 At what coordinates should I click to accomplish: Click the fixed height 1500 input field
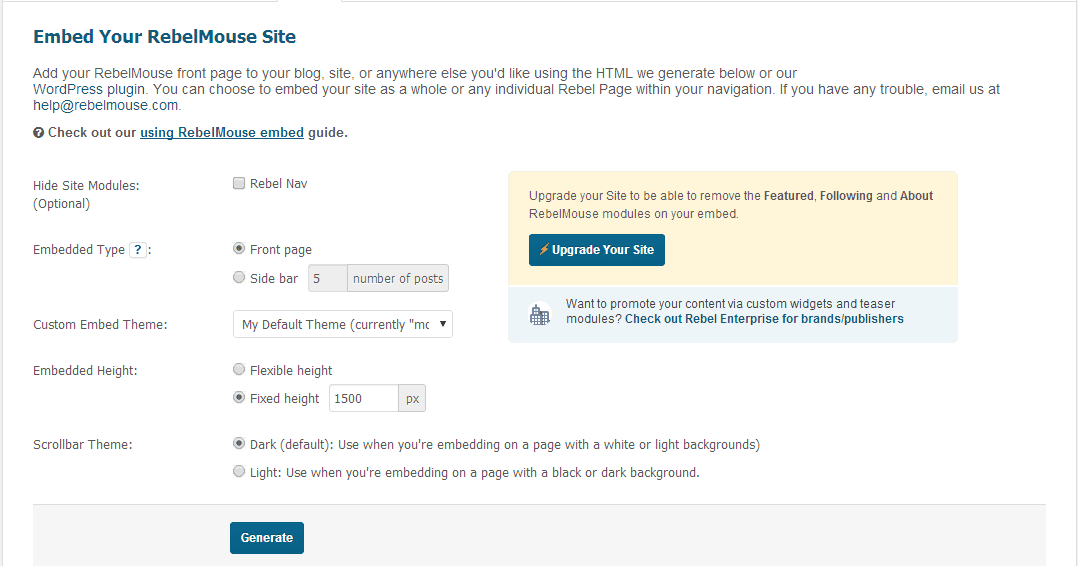[364, 398]
